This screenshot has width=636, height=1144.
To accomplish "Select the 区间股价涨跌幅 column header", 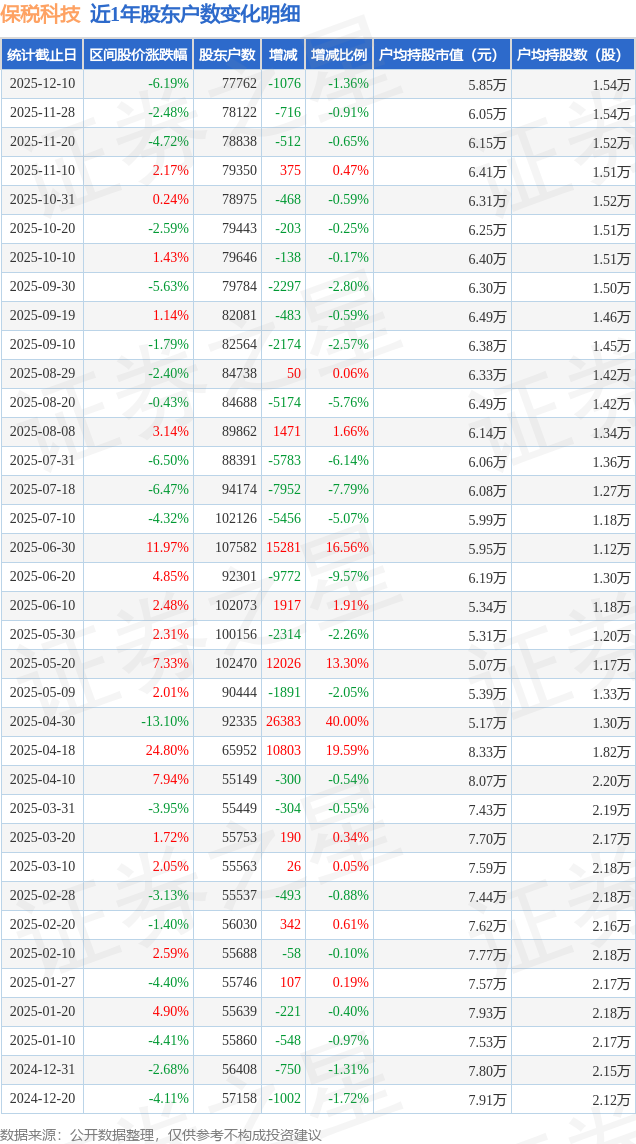I will tap(138, 55).
